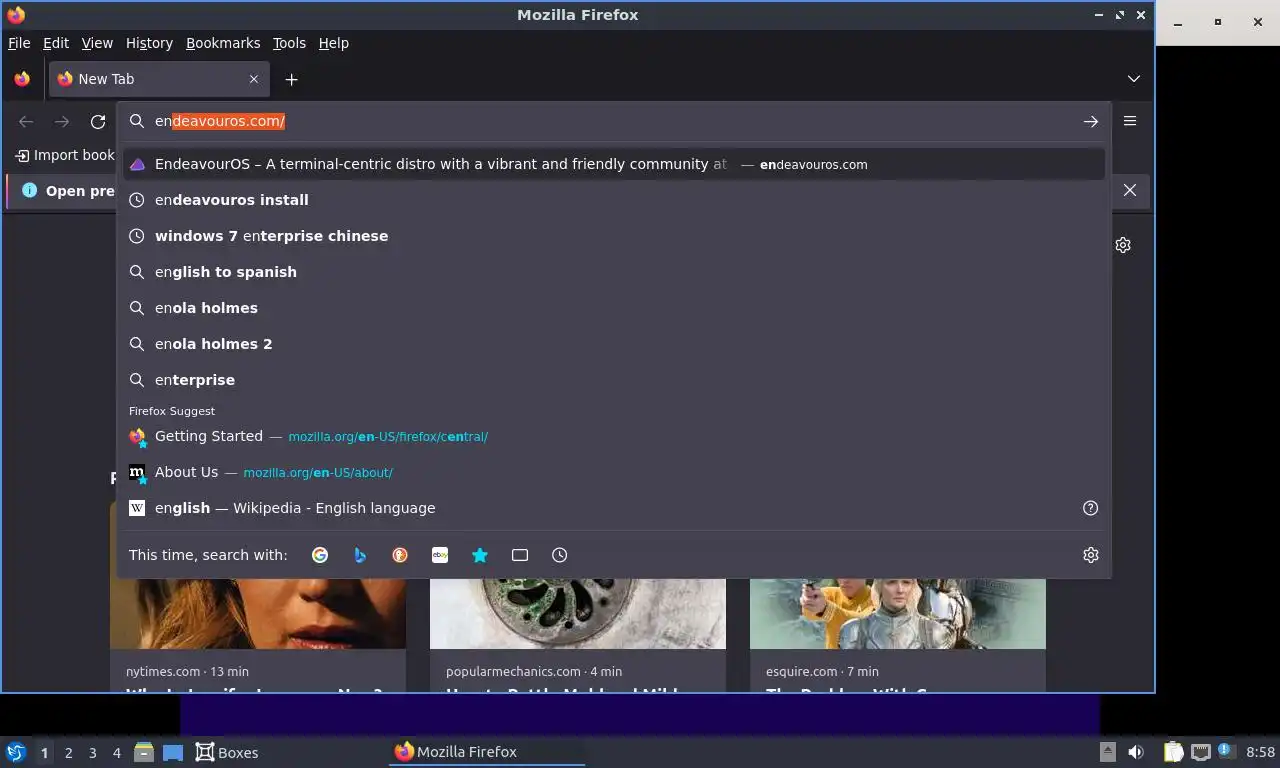Search this time with Bing
The image size is (1280, 768).
[x=360, y=555]
